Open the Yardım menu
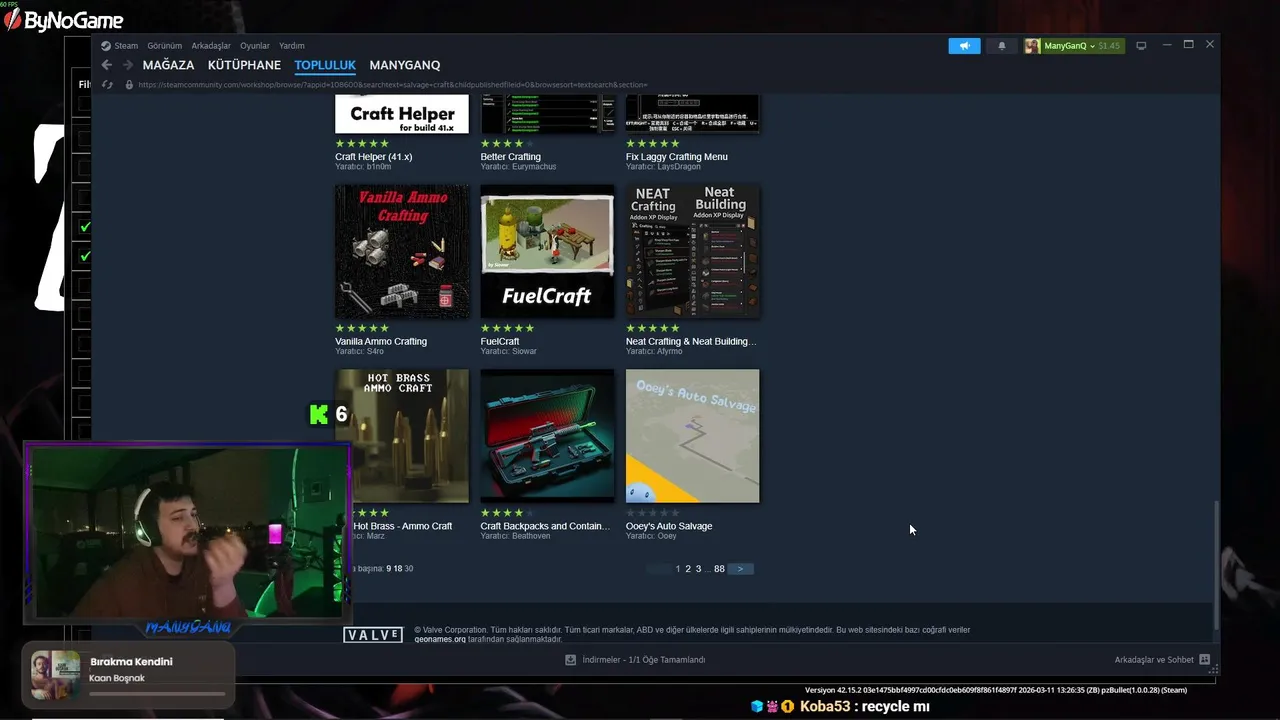1280x720 pixels. click(292, 45)
